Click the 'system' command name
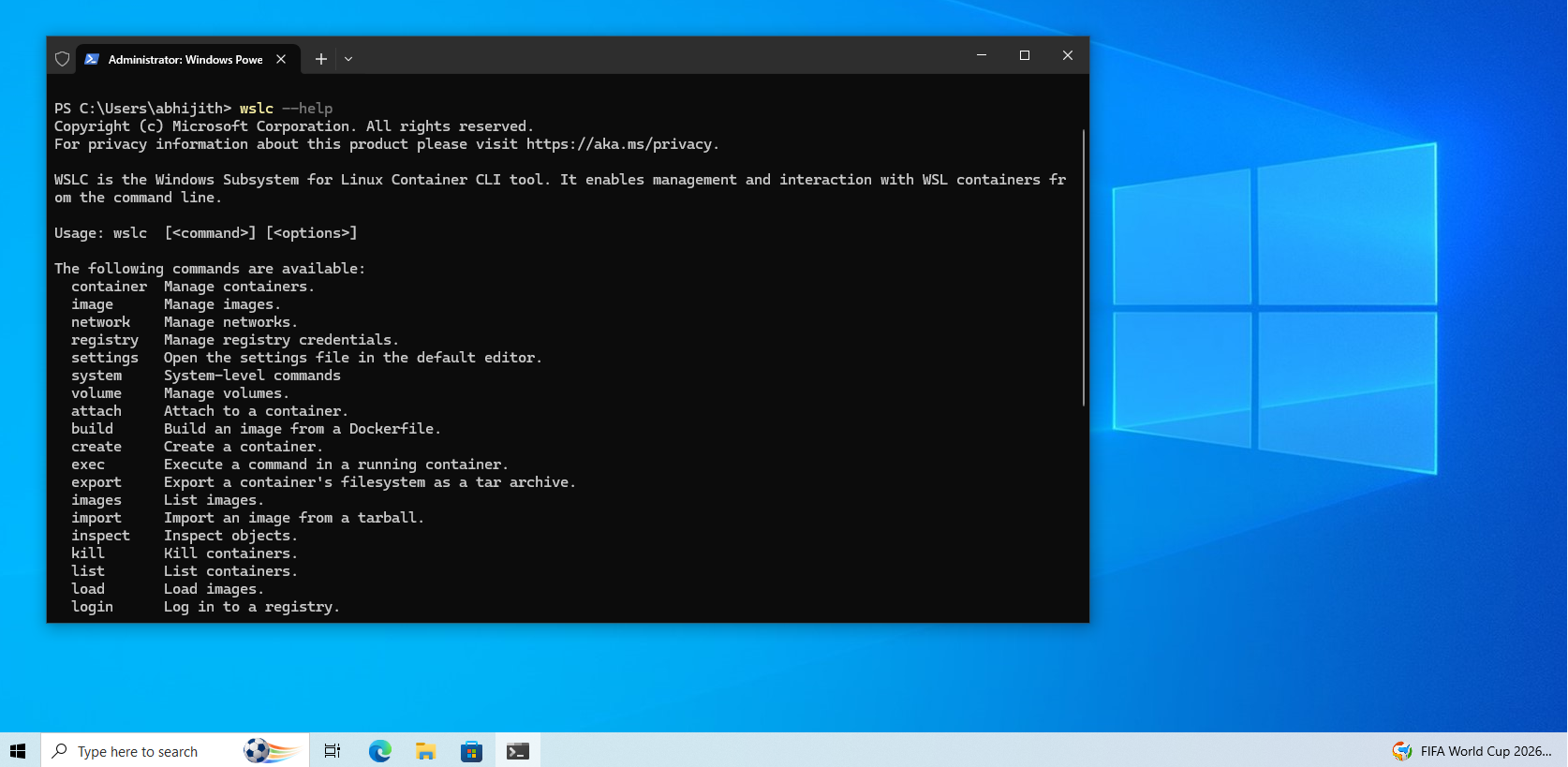Image resolution: width=1568 pixels, height=767 pixels. pos(96,376)
